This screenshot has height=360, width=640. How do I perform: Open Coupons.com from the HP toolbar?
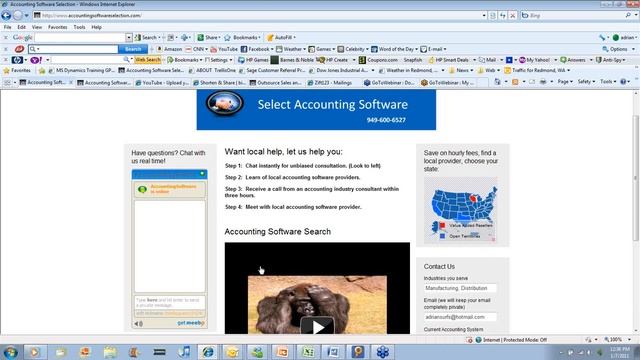coord(378,60)
